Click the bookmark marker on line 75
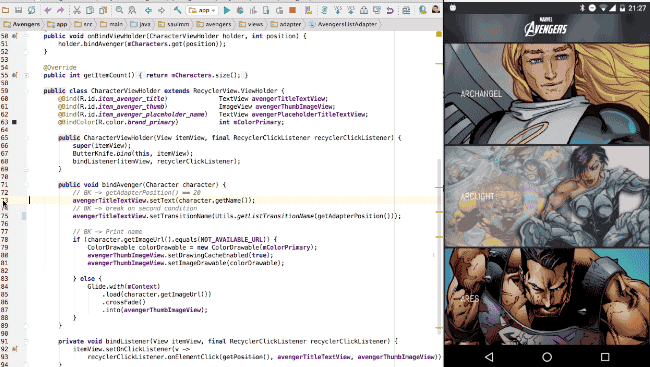The width and height of the screenshot is (650, 367). (24, 216)
